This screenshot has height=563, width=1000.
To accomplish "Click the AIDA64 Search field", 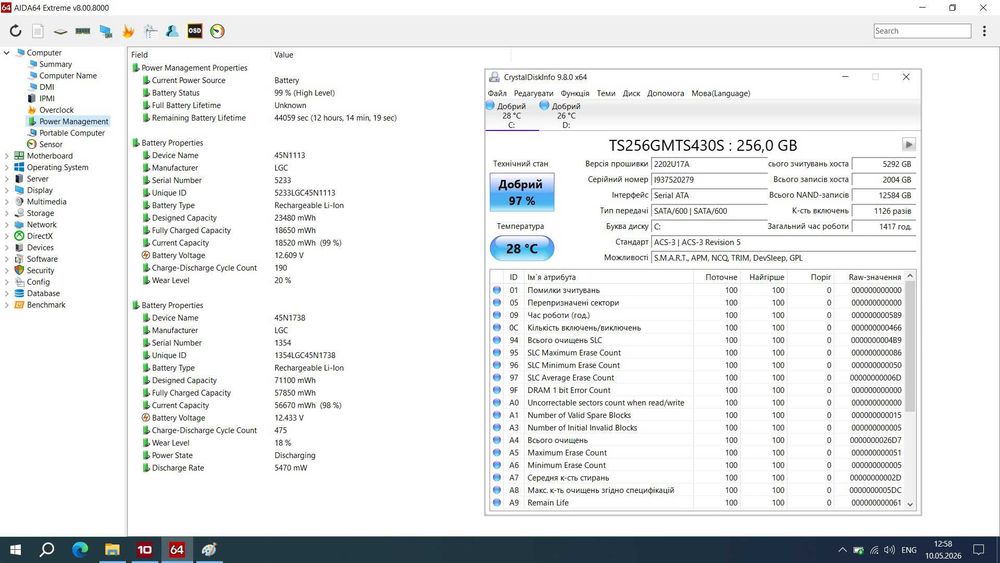I will pos(922,31).
